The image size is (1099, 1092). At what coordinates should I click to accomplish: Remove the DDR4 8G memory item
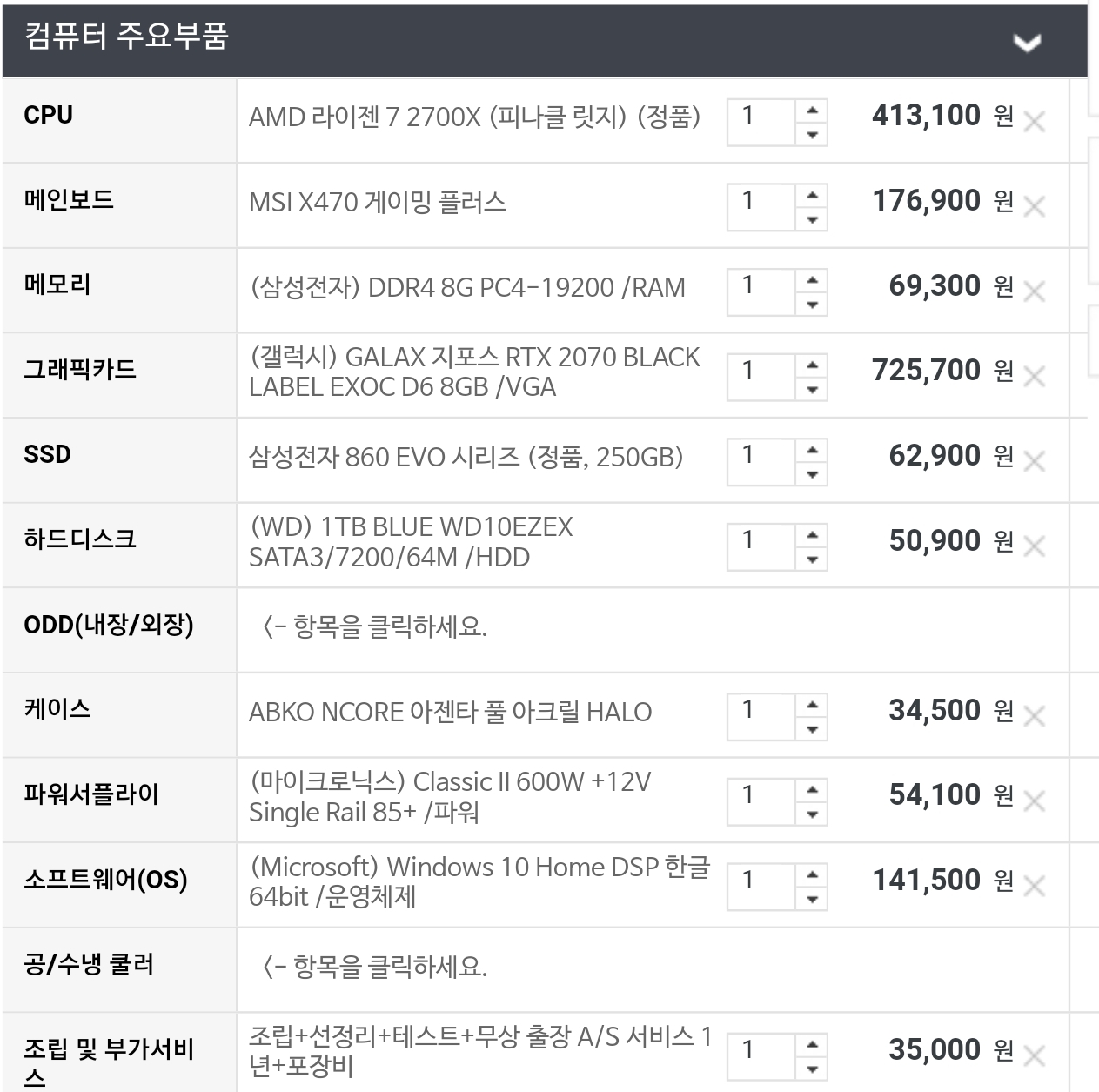pyautogui.click(x=1034, y=291)
